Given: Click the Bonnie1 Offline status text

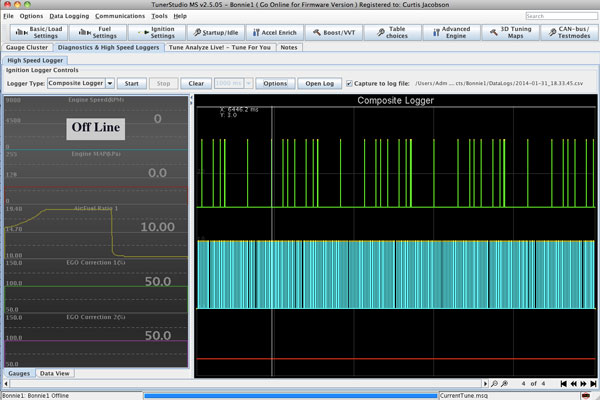Looking at the screenshot, I should [x=35, y=396].
